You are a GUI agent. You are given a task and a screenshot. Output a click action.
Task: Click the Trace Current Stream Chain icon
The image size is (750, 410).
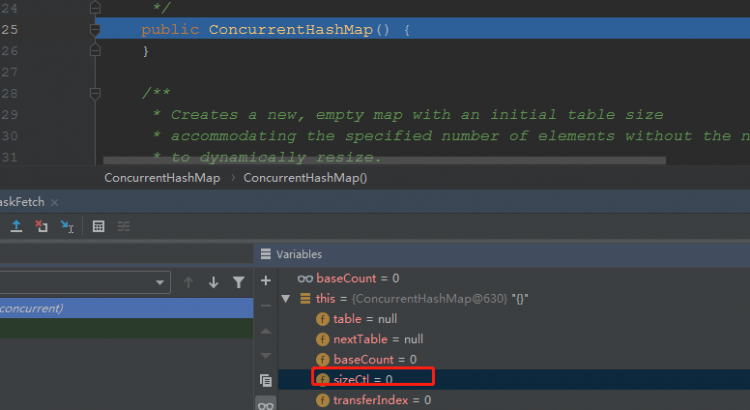pyautogui.click(x=124, y=227)
